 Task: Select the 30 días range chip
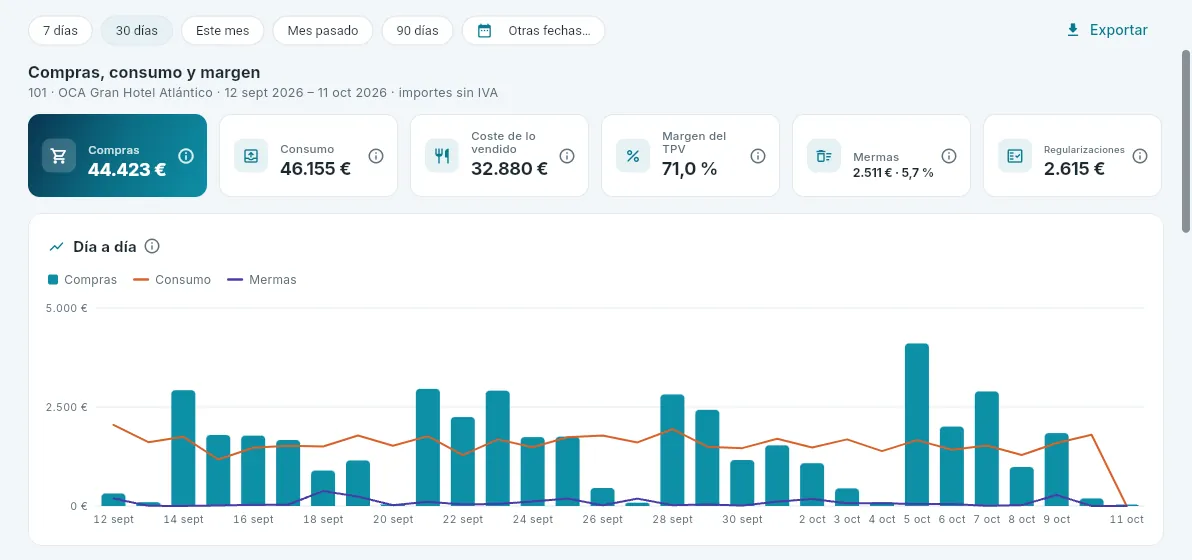137,30
